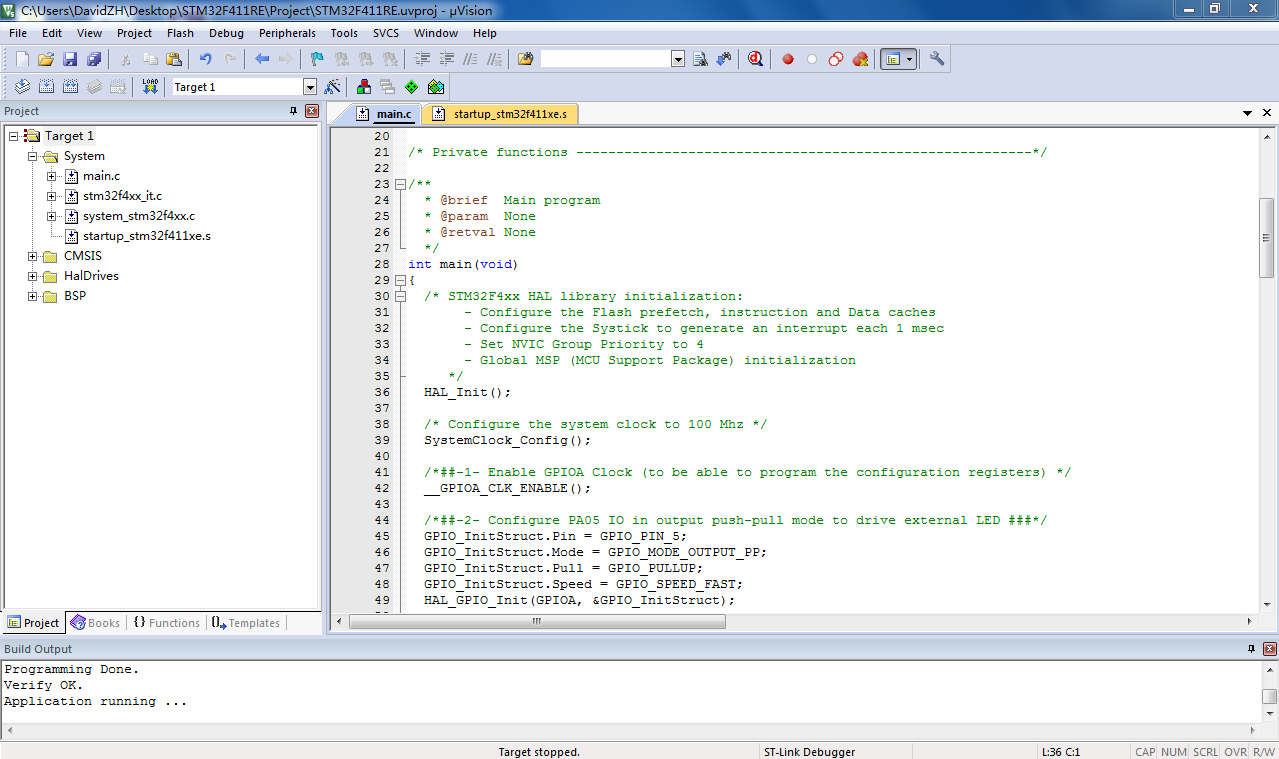Collapse the main function fold at line 29

pos(401,280)
